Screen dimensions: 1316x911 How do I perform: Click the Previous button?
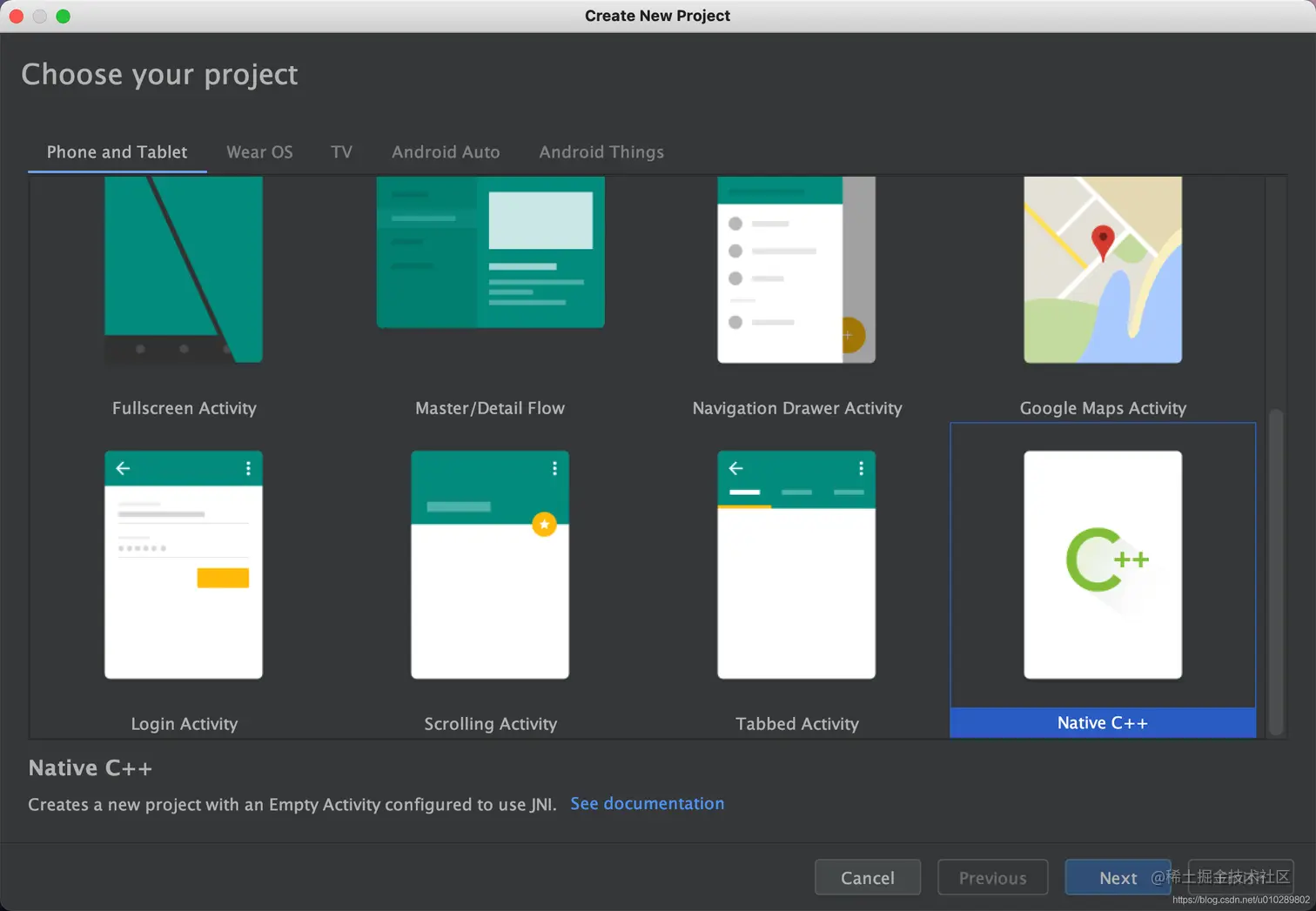992,878
